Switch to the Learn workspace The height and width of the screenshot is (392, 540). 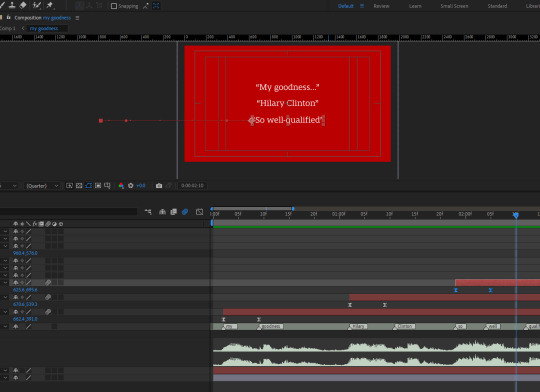415,6
